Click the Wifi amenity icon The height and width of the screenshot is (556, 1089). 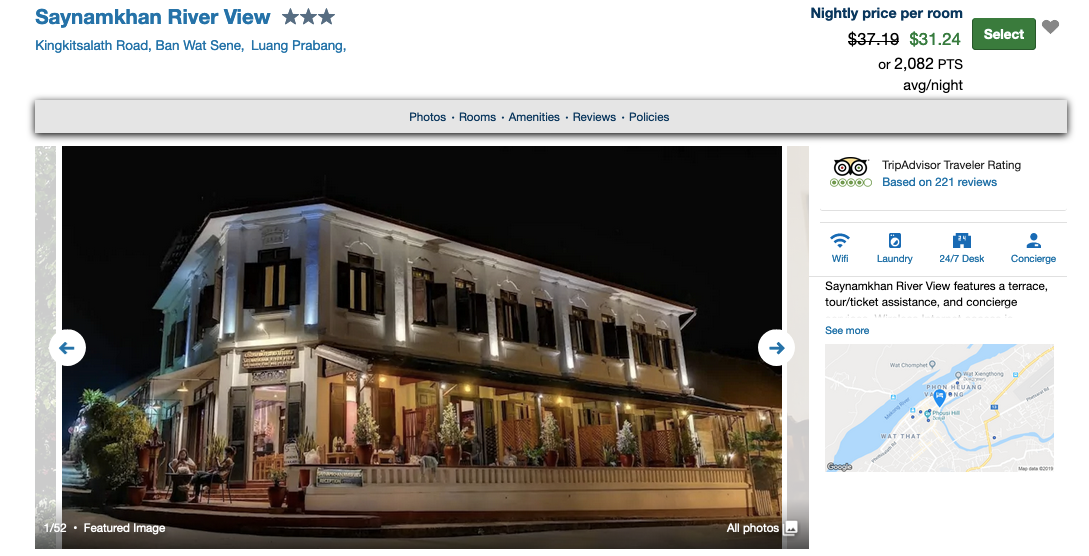point(840,241)
